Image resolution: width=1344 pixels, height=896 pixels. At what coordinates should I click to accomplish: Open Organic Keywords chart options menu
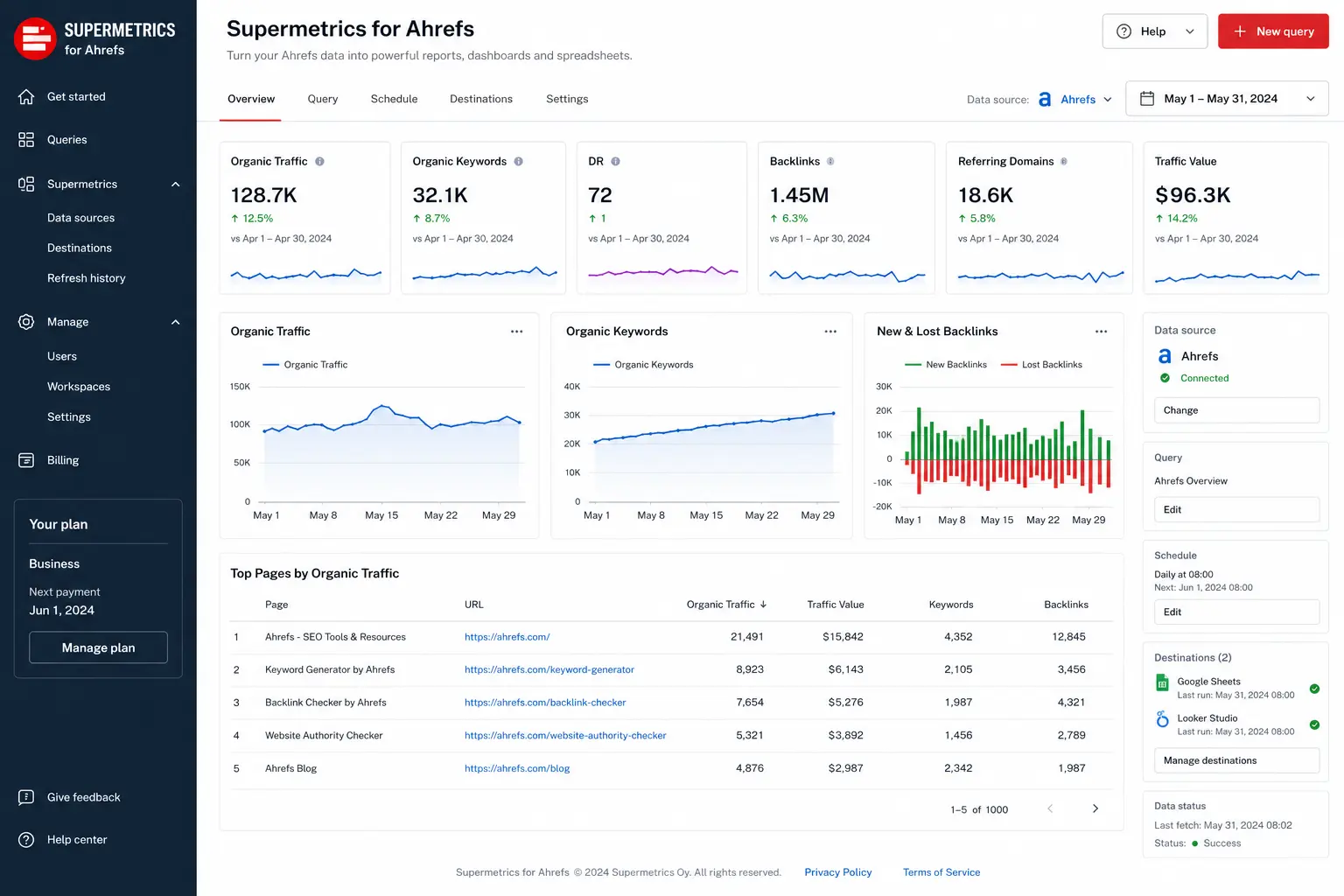pos(830,332)
